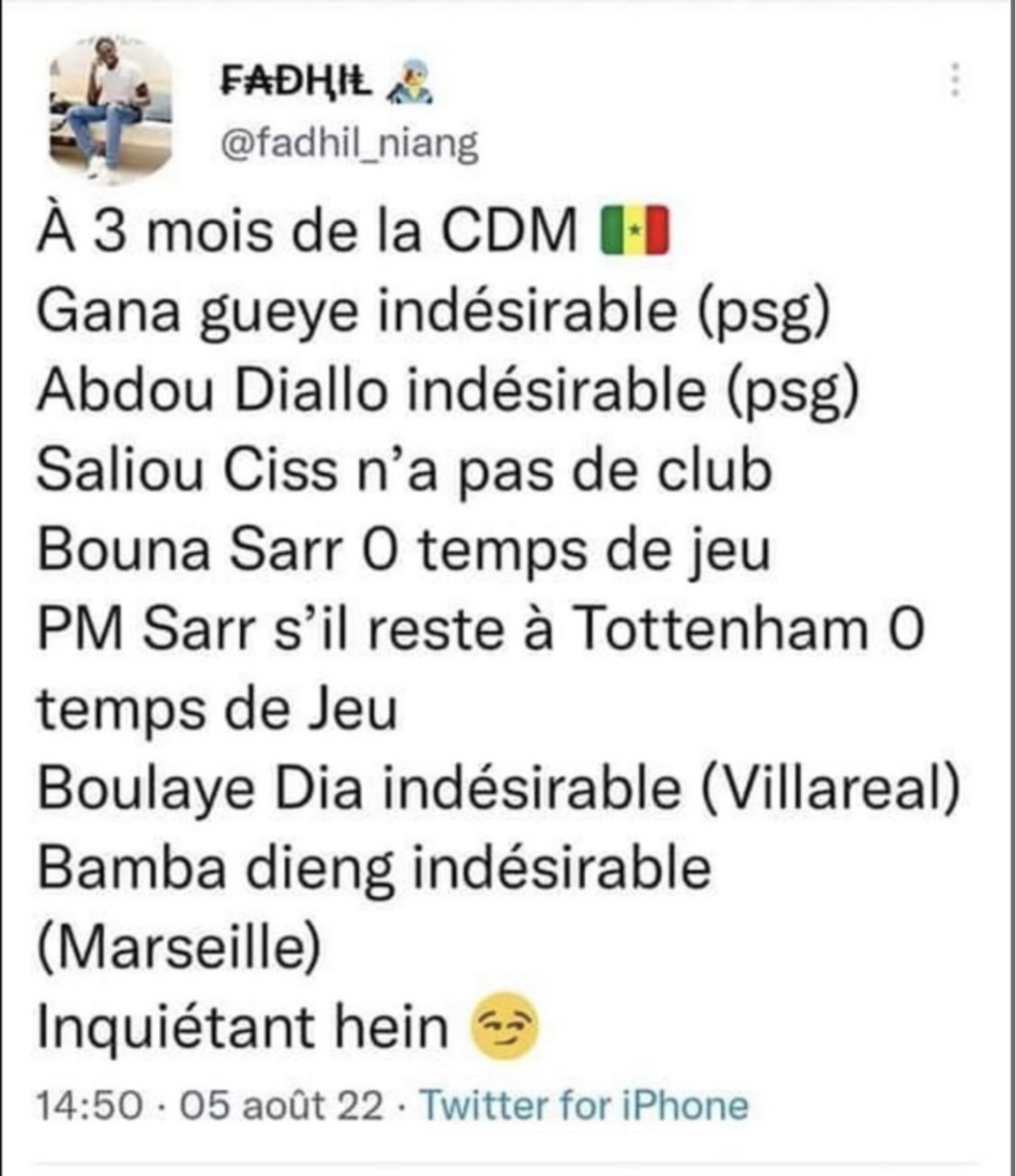Click the 05 août 22 date
This screenshot has height=1176, width=1016.
coord(281,1105)
